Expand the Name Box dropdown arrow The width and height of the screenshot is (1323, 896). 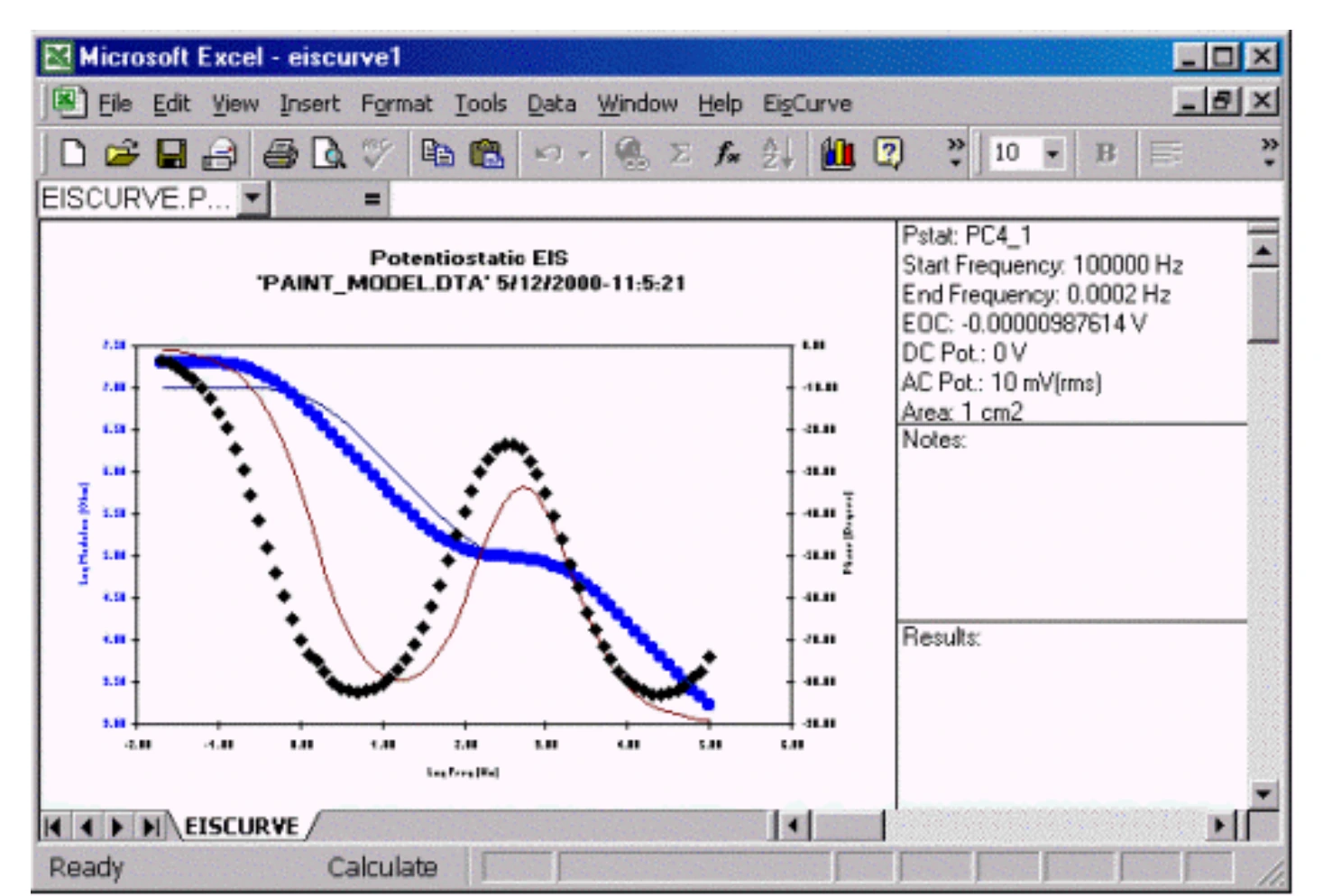[253, 197]
